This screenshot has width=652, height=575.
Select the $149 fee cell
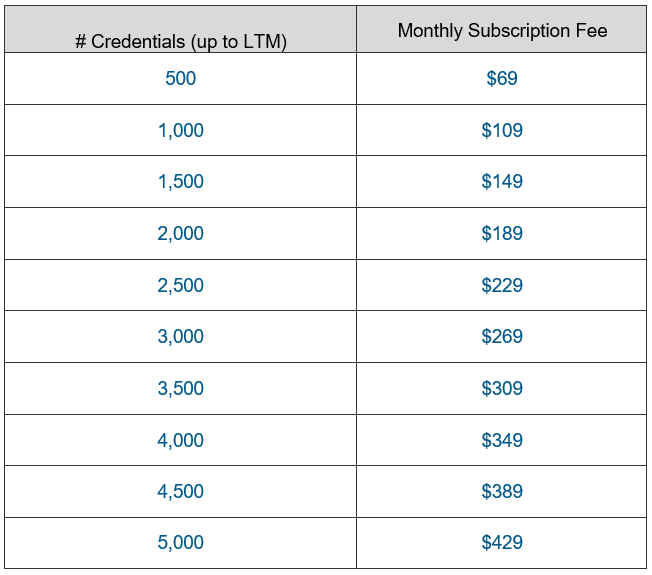[x=502, y=181]
